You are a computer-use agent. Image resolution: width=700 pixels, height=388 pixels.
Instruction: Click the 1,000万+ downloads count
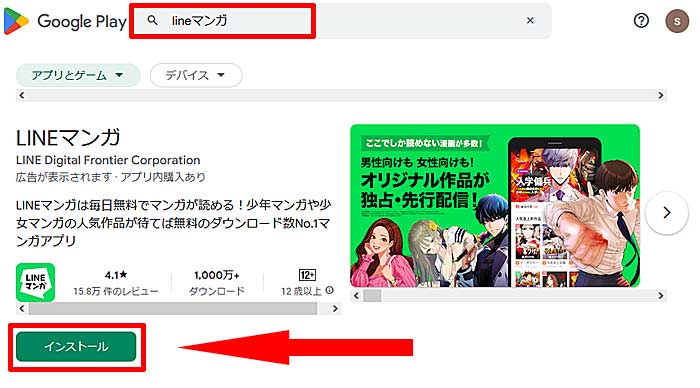pyautogui.click(x=217, y=275)
